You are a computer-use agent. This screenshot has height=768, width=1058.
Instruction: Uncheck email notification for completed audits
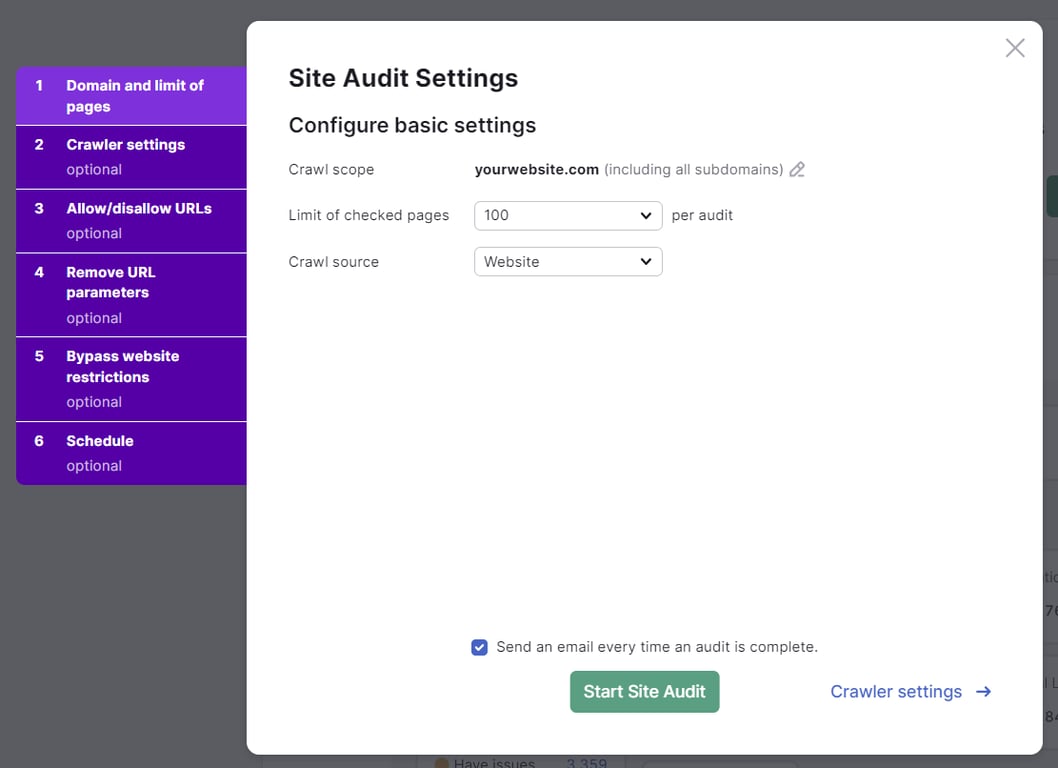479,647
